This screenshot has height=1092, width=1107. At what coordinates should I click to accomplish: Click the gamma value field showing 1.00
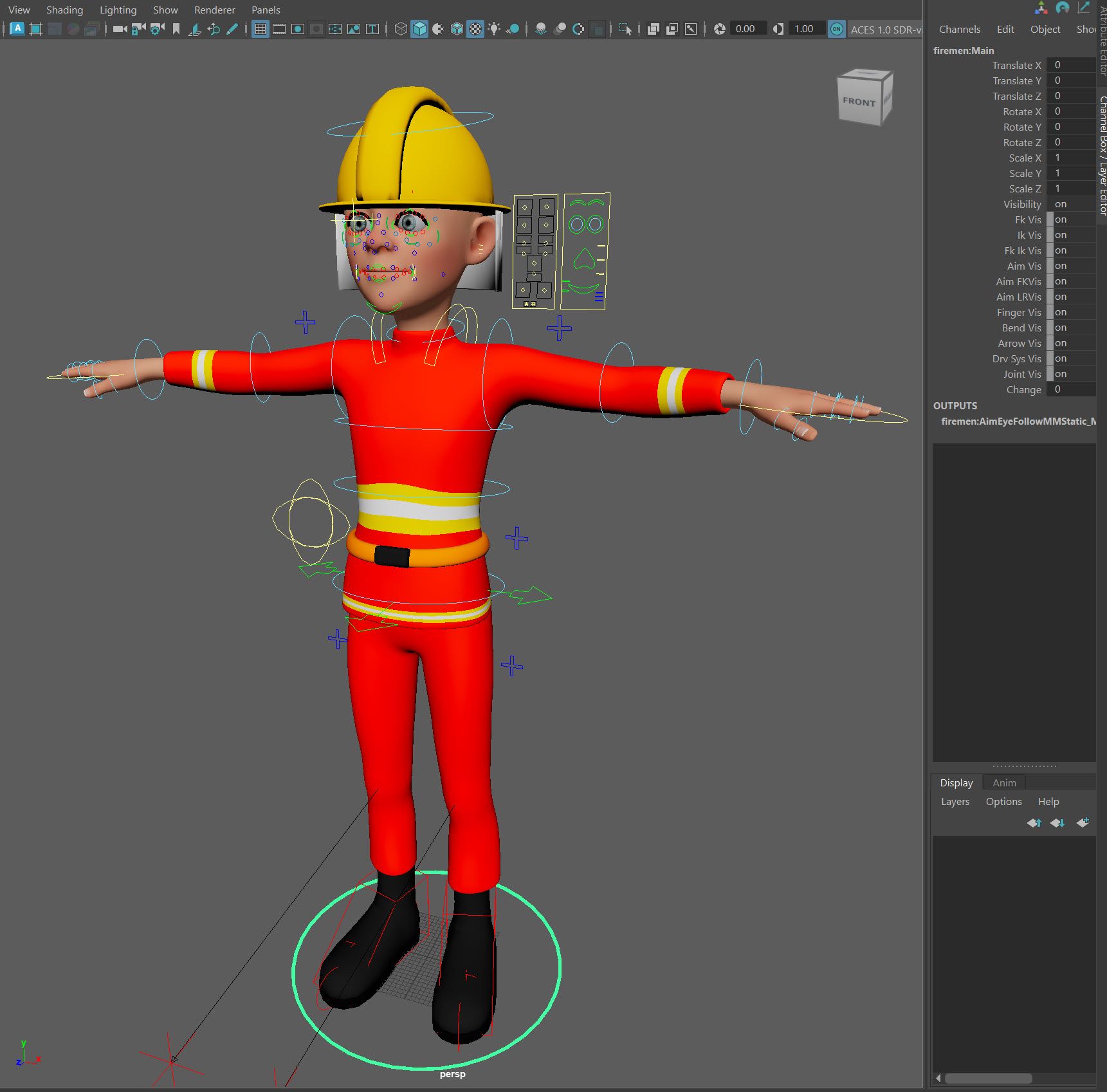coord(804,29)
